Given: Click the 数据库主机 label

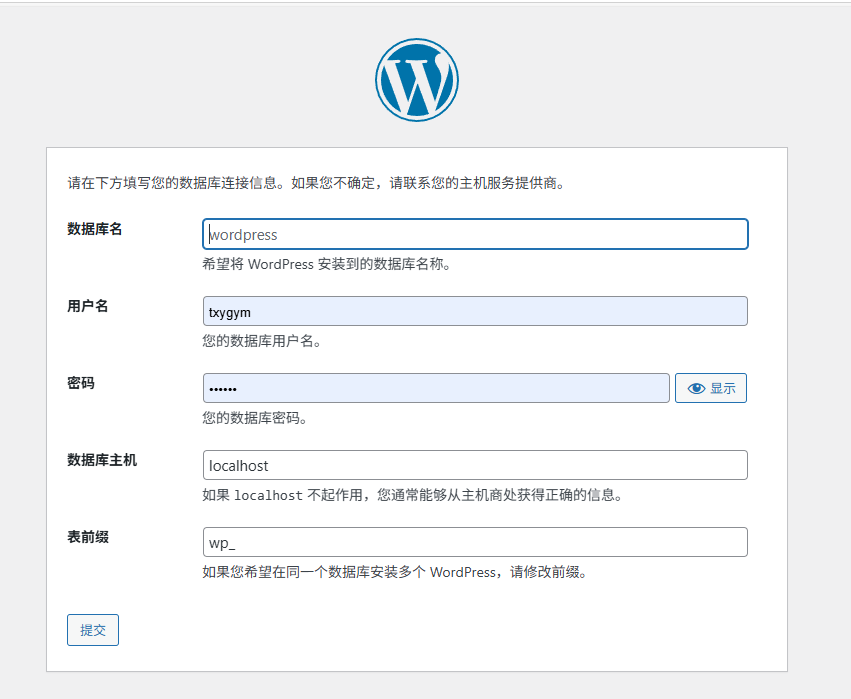Looking at the screenshot, I should point(102,460).
